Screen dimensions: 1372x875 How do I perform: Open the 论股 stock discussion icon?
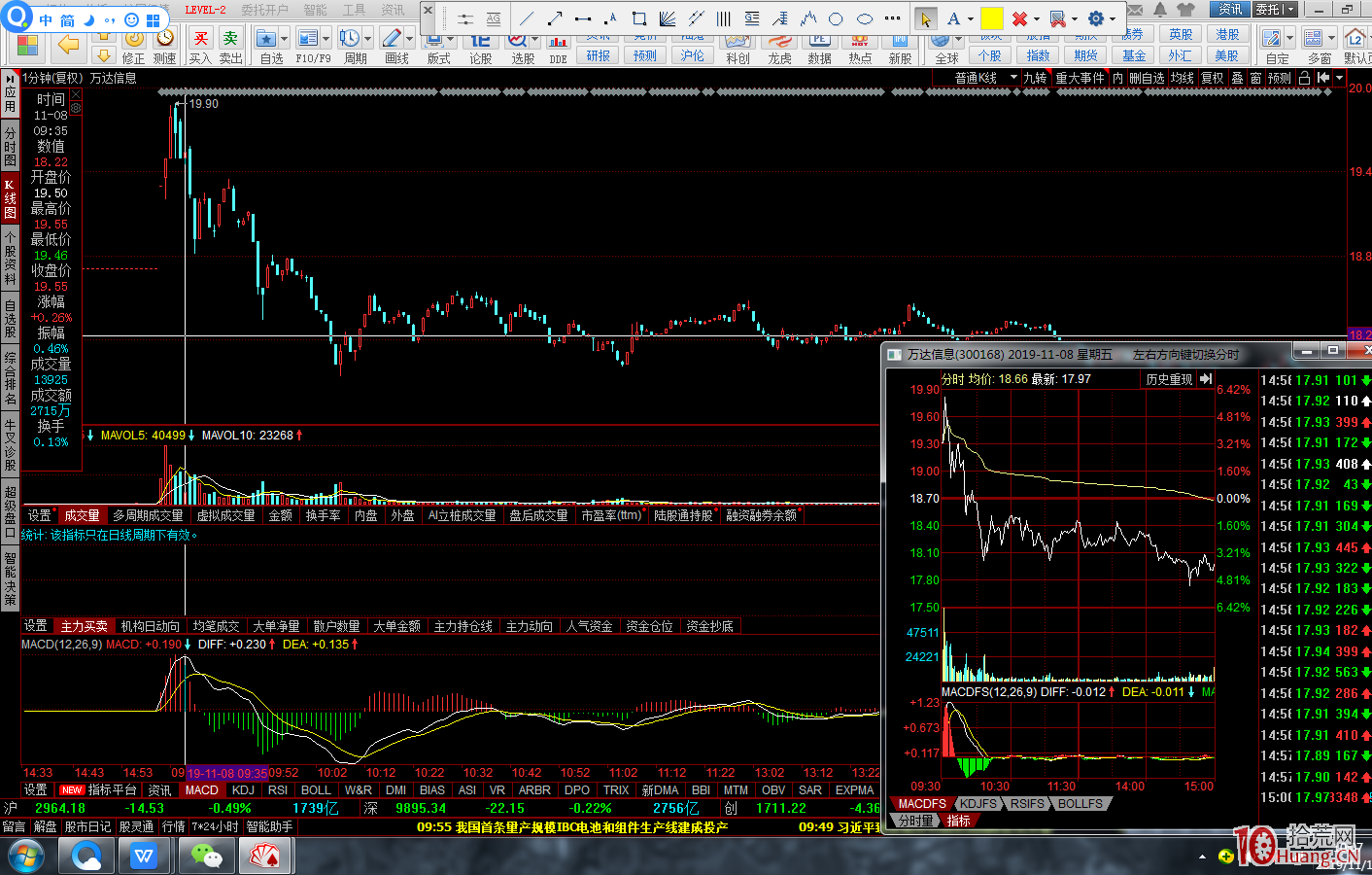click(x=481, y=49)
